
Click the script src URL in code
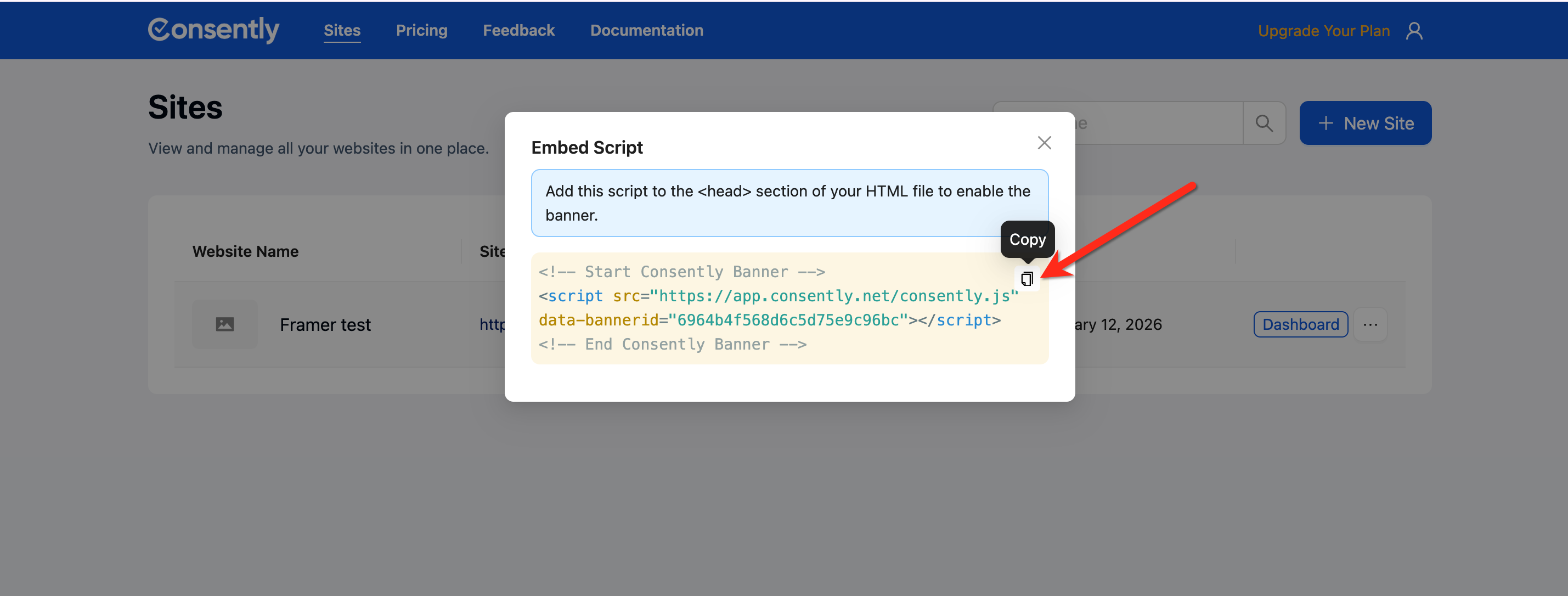pos(833,296)
